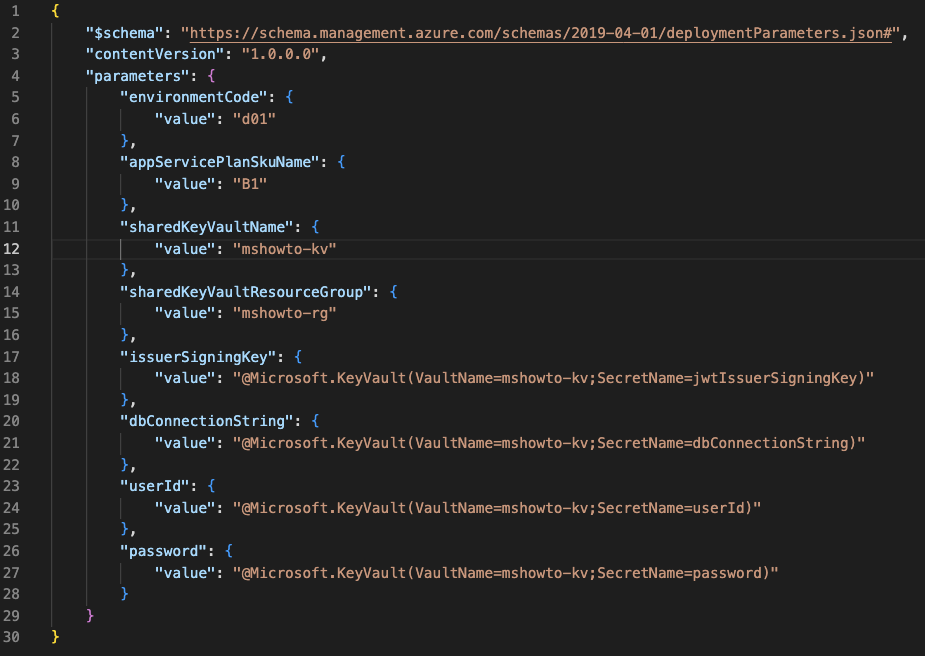This screenshot has height=656, width=925.
Task: Select the "issuerSigningKey" key
Action: click(x=198, y=357)
